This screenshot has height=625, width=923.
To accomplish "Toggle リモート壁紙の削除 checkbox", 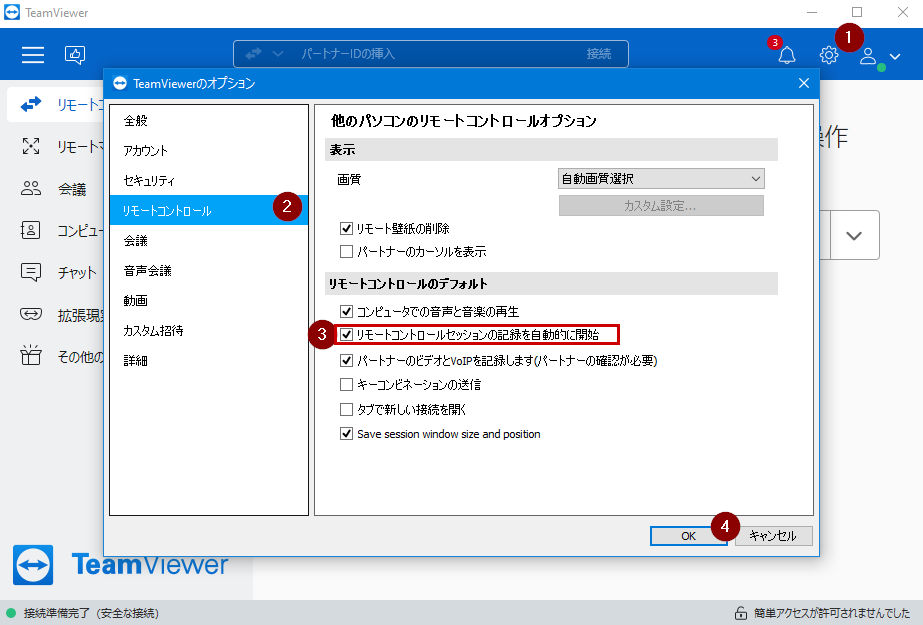I will point(346,228).
